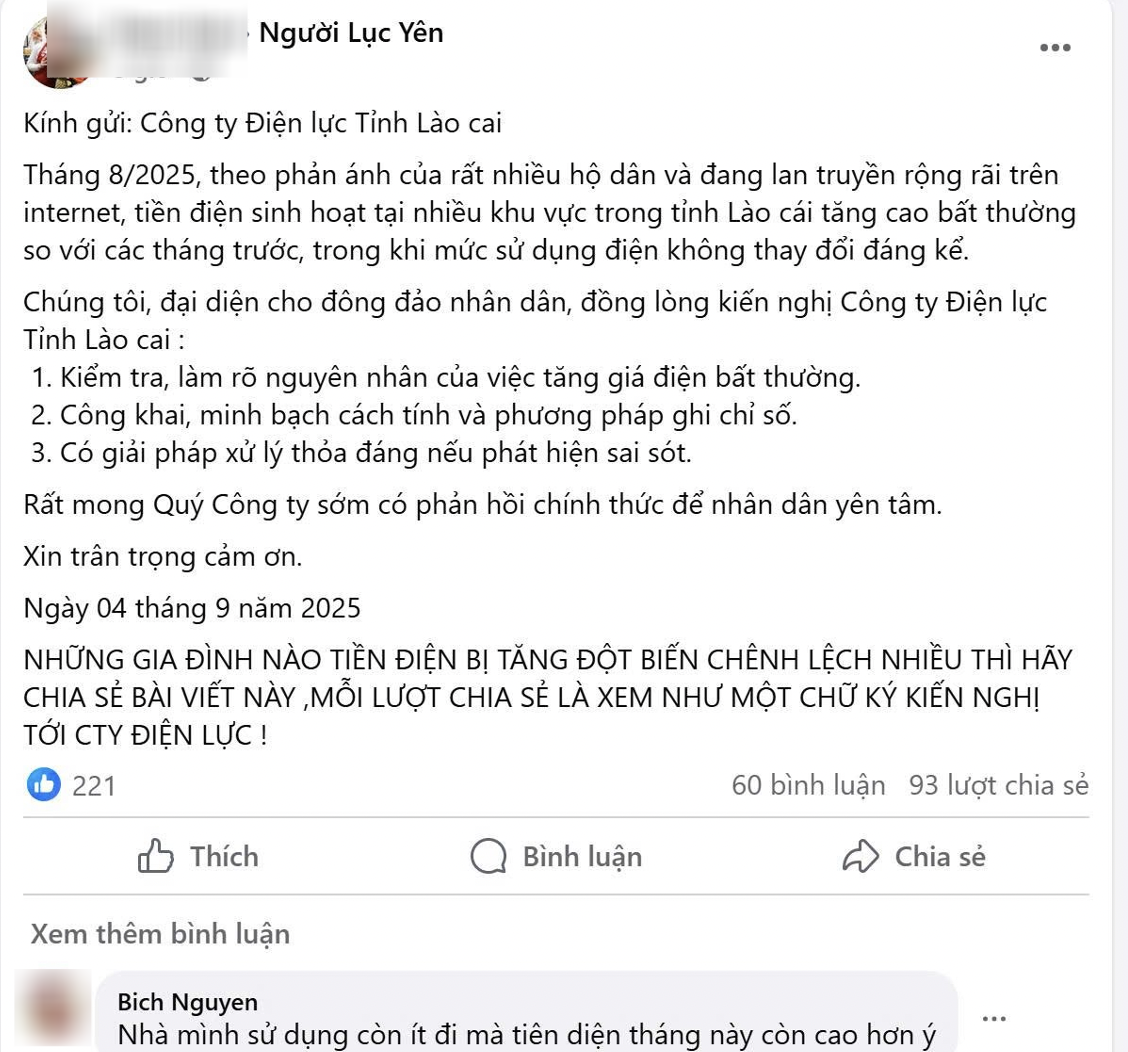
Task: Open the Người Lục Yên group page
Action: click(351, 33)
